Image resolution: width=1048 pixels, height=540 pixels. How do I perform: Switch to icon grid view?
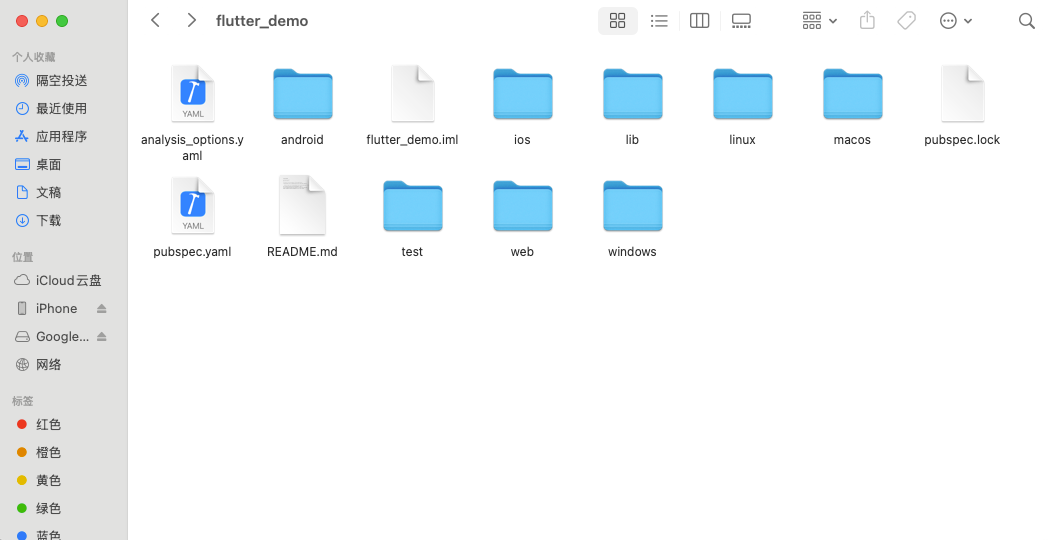(x=618, y=21)
